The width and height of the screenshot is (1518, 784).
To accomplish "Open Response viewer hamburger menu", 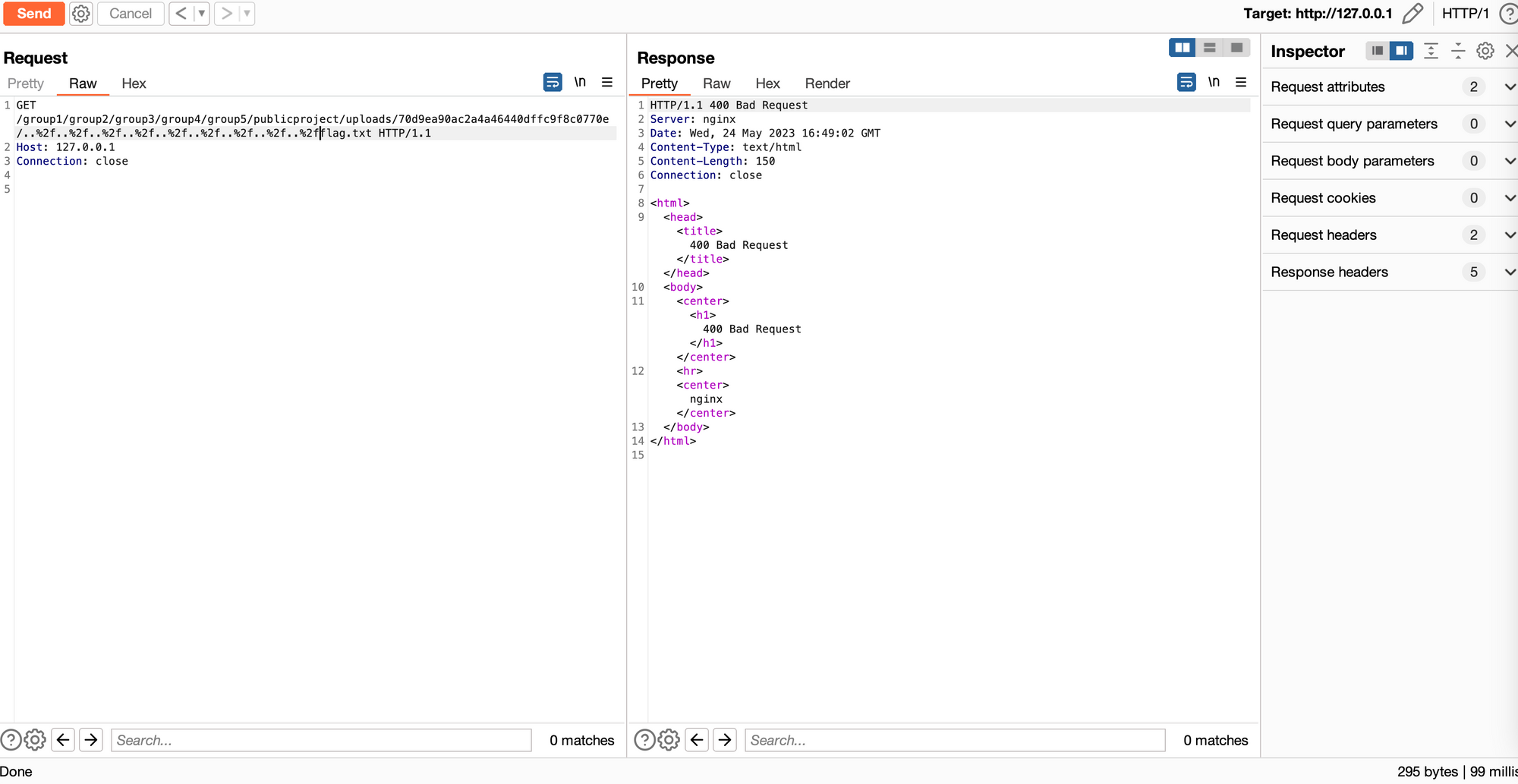I will [1241, 82].
